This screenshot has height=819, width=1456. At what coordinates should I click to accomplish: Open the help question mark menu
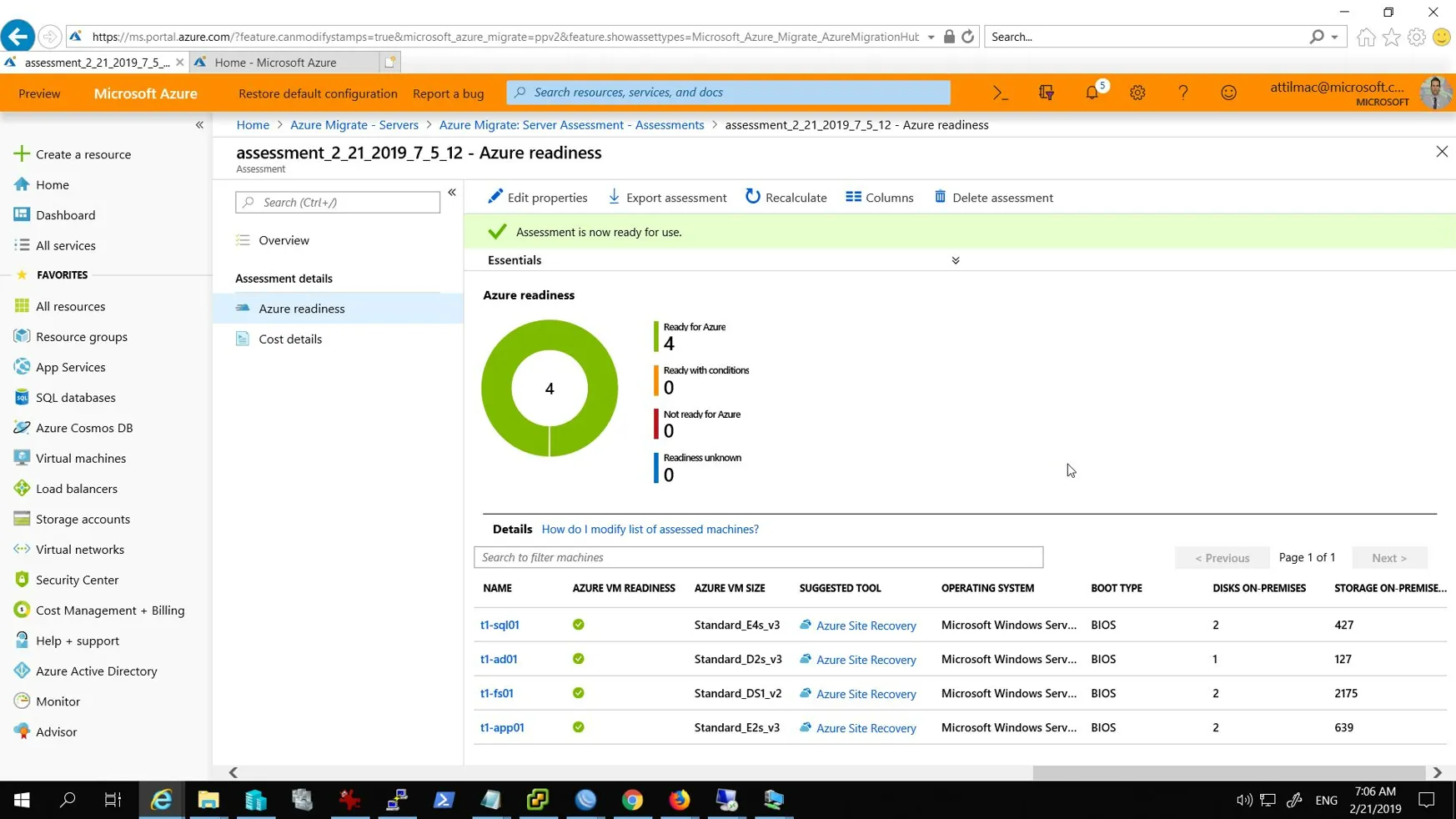[x=1183, y=93]
